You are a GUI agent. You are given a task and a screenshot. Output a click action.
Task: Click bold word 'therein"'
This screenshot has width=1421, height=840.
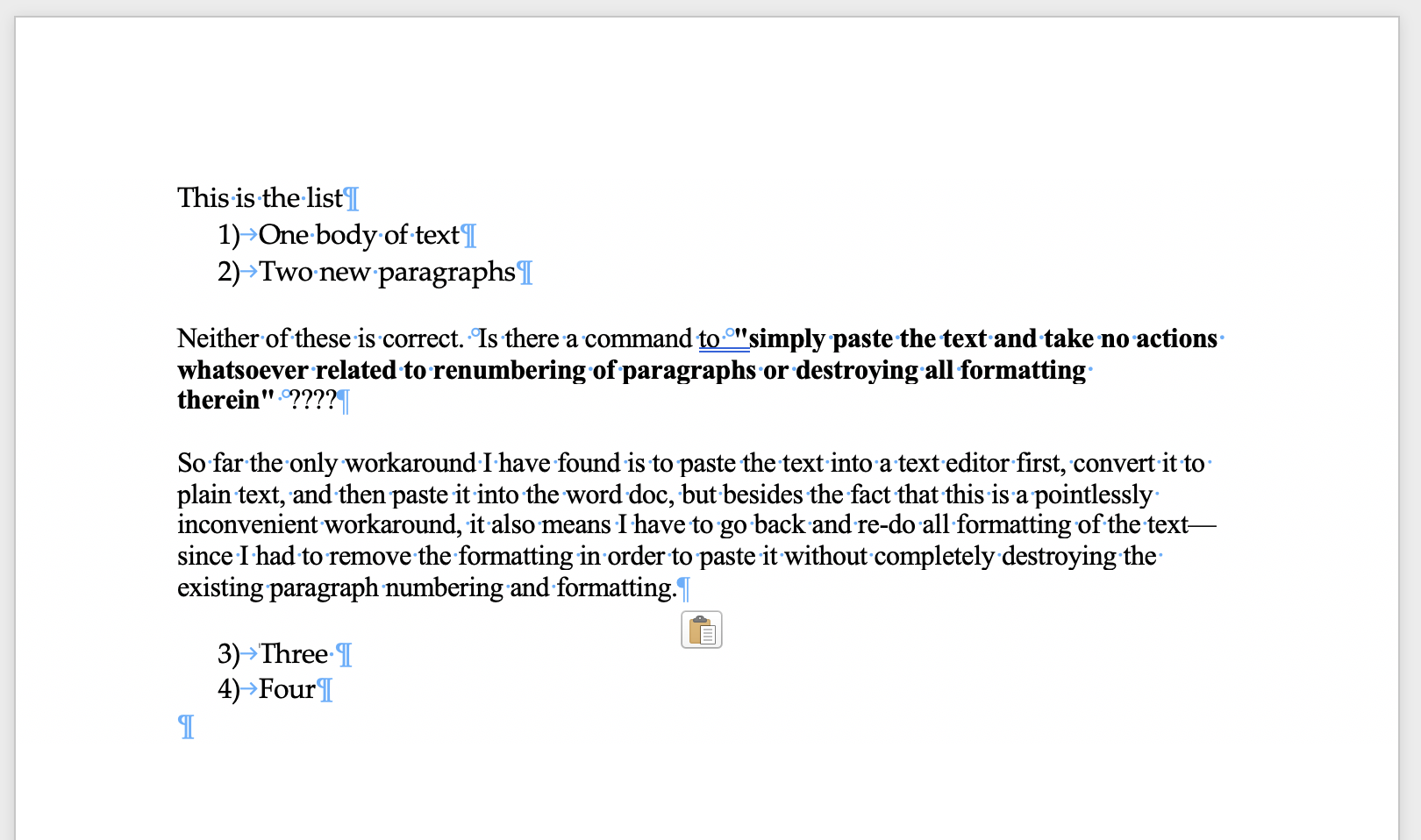pos(225,400)
